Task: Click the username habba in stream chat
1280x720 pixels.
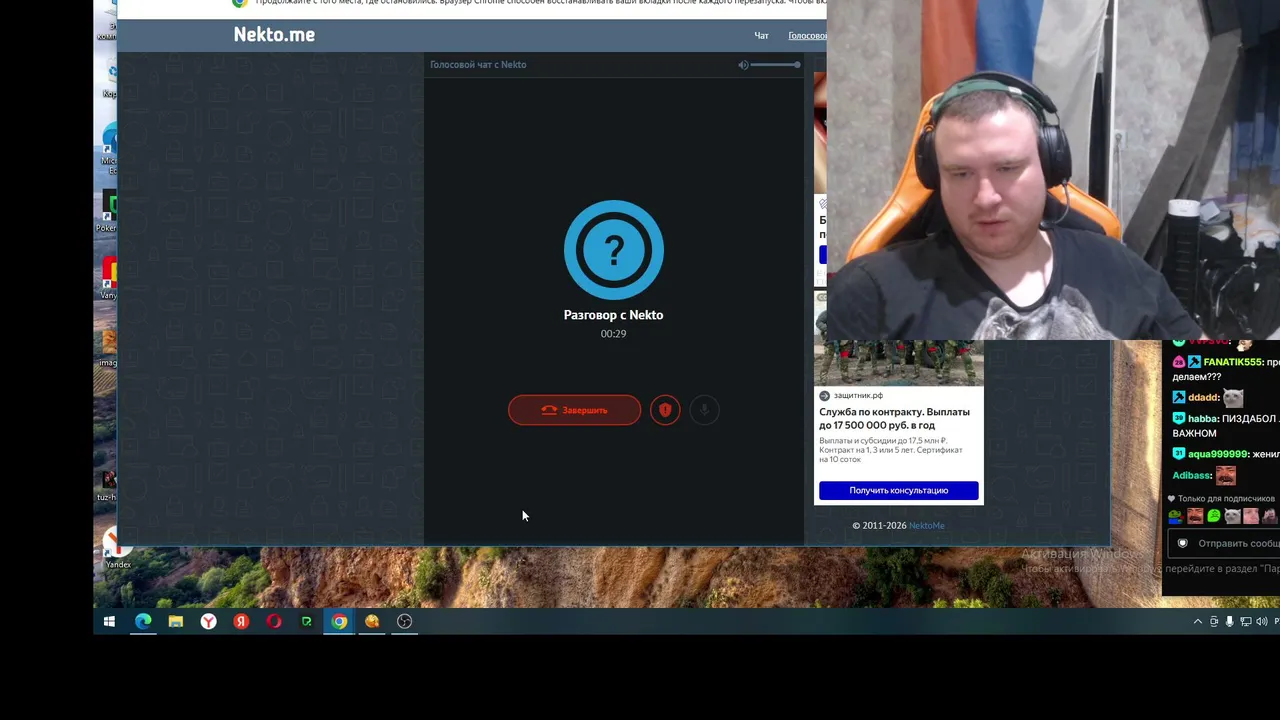Action: click(1203, 419)
